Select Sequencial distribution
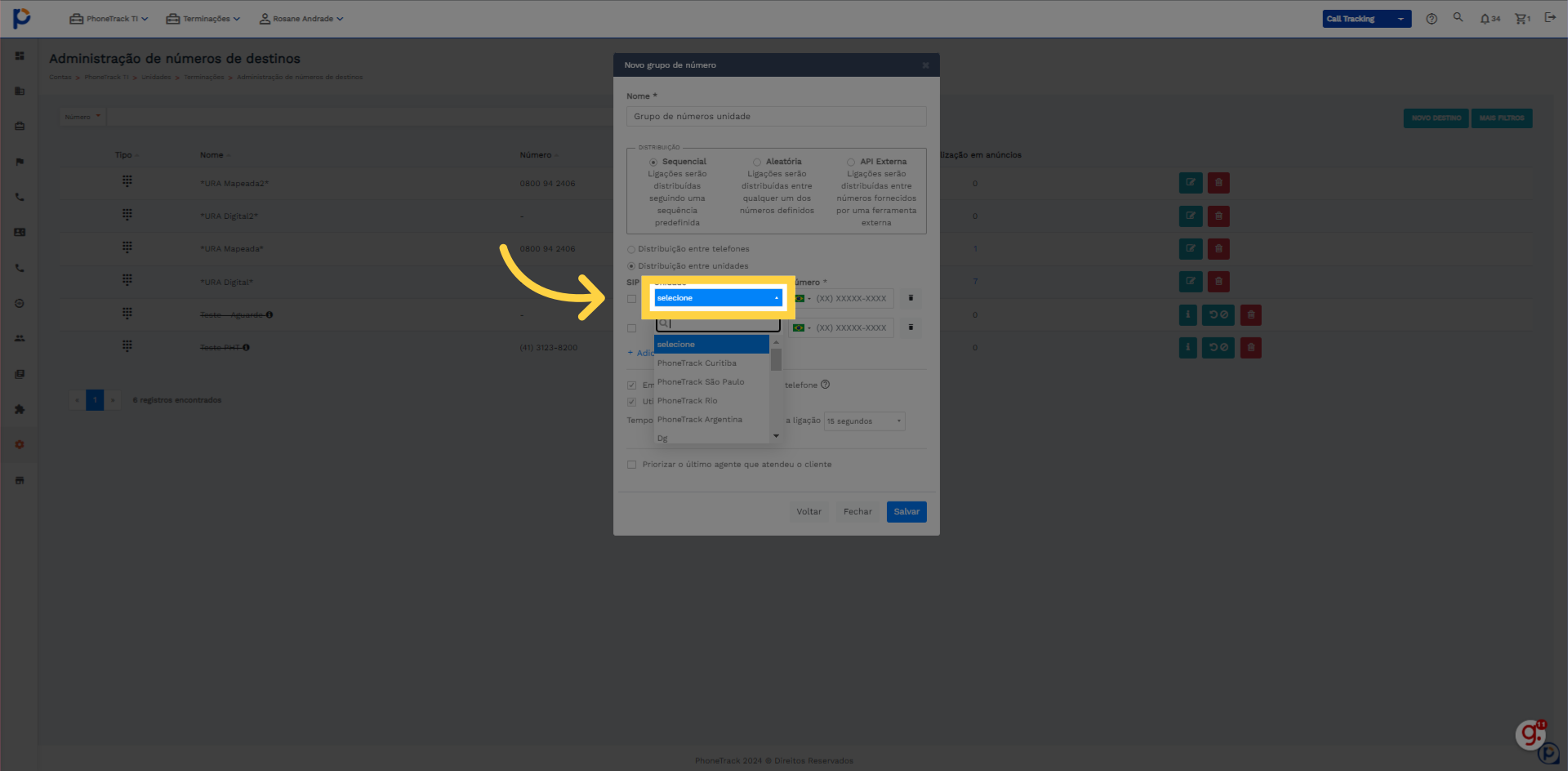1568x771 pixels. pyautogui.click(x=653, y=163)
